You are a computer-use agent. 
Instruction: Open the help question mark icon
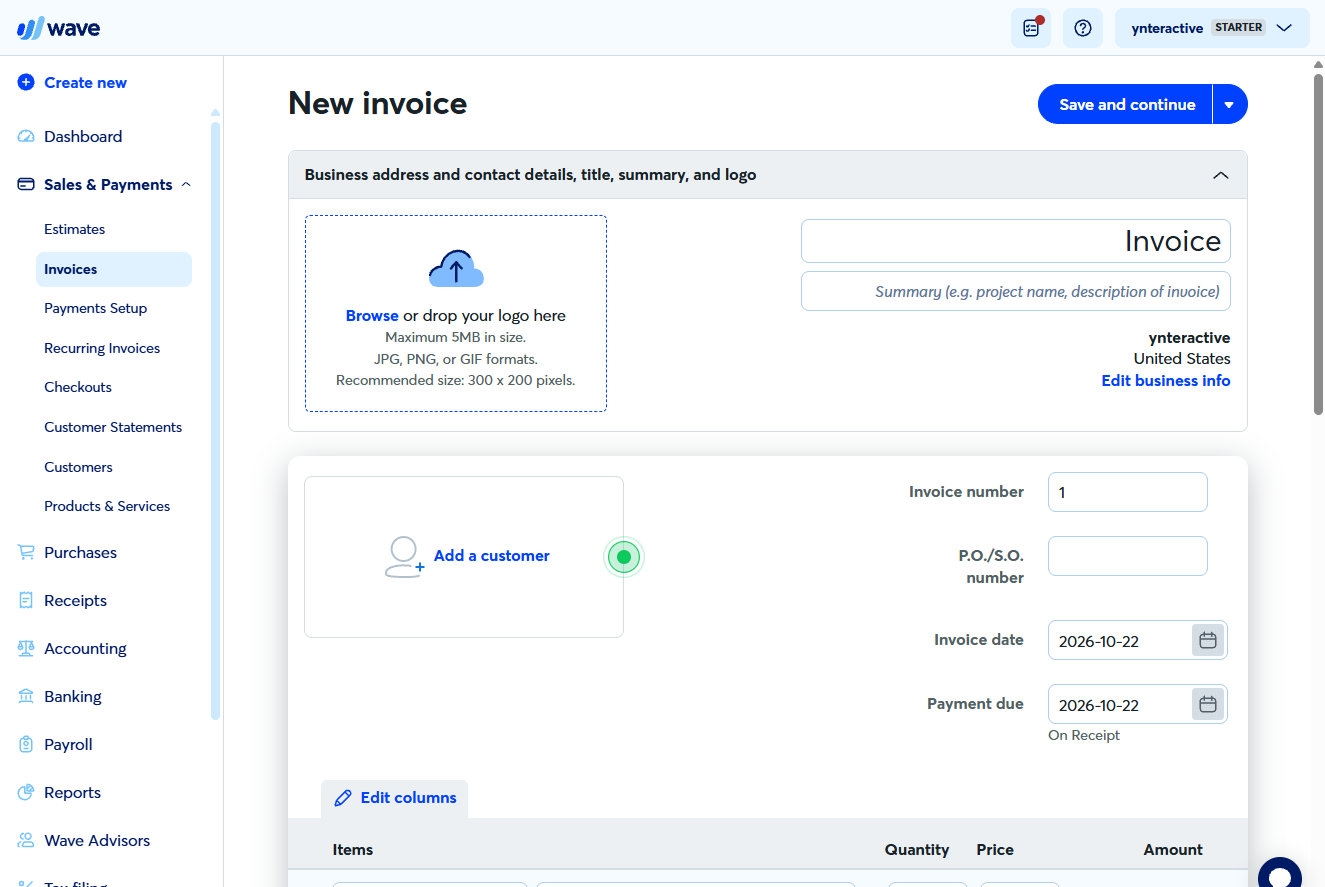1082,28
